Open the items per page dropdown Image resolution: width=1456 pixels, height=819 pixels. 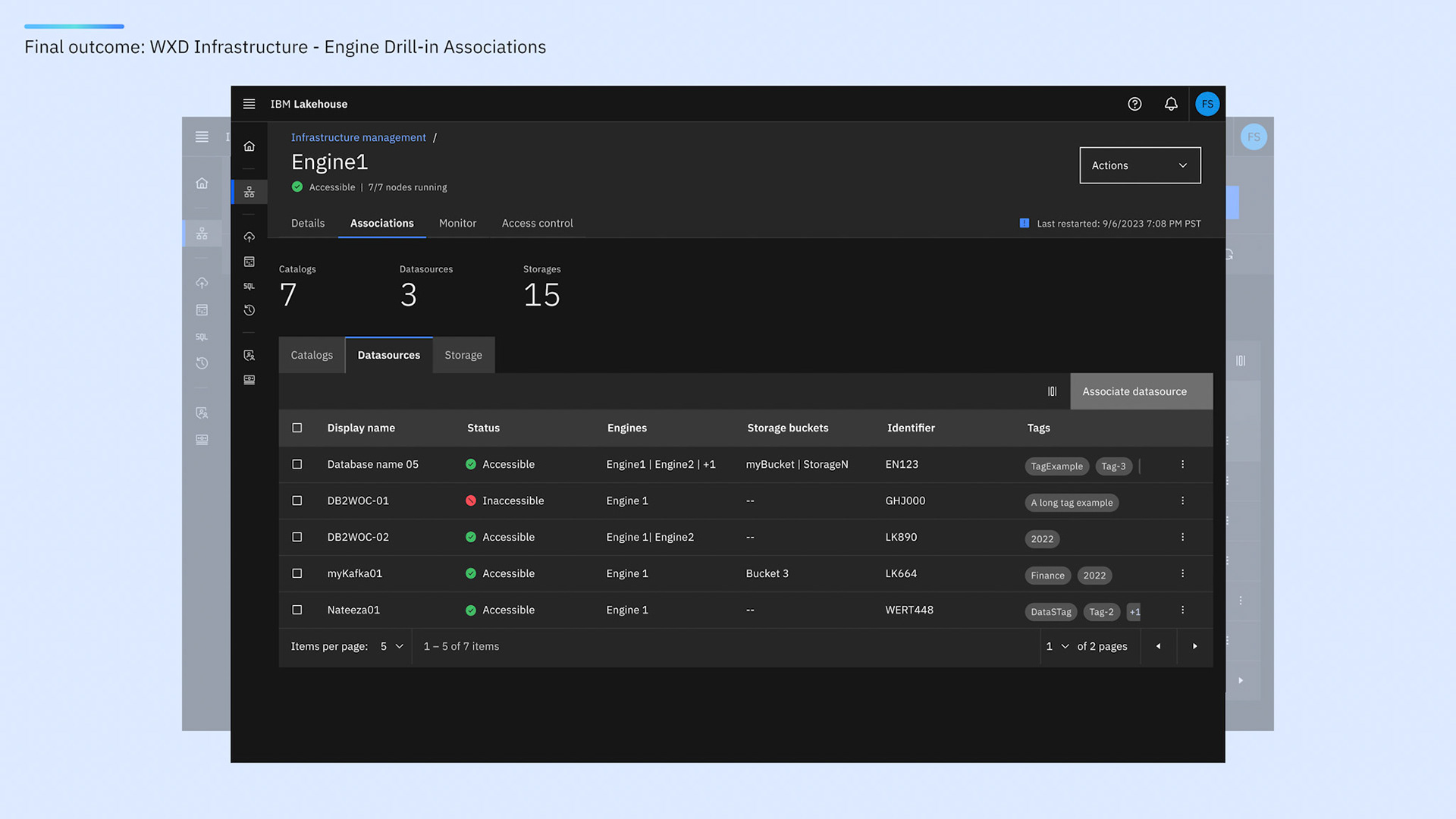[x=391, y=646]
